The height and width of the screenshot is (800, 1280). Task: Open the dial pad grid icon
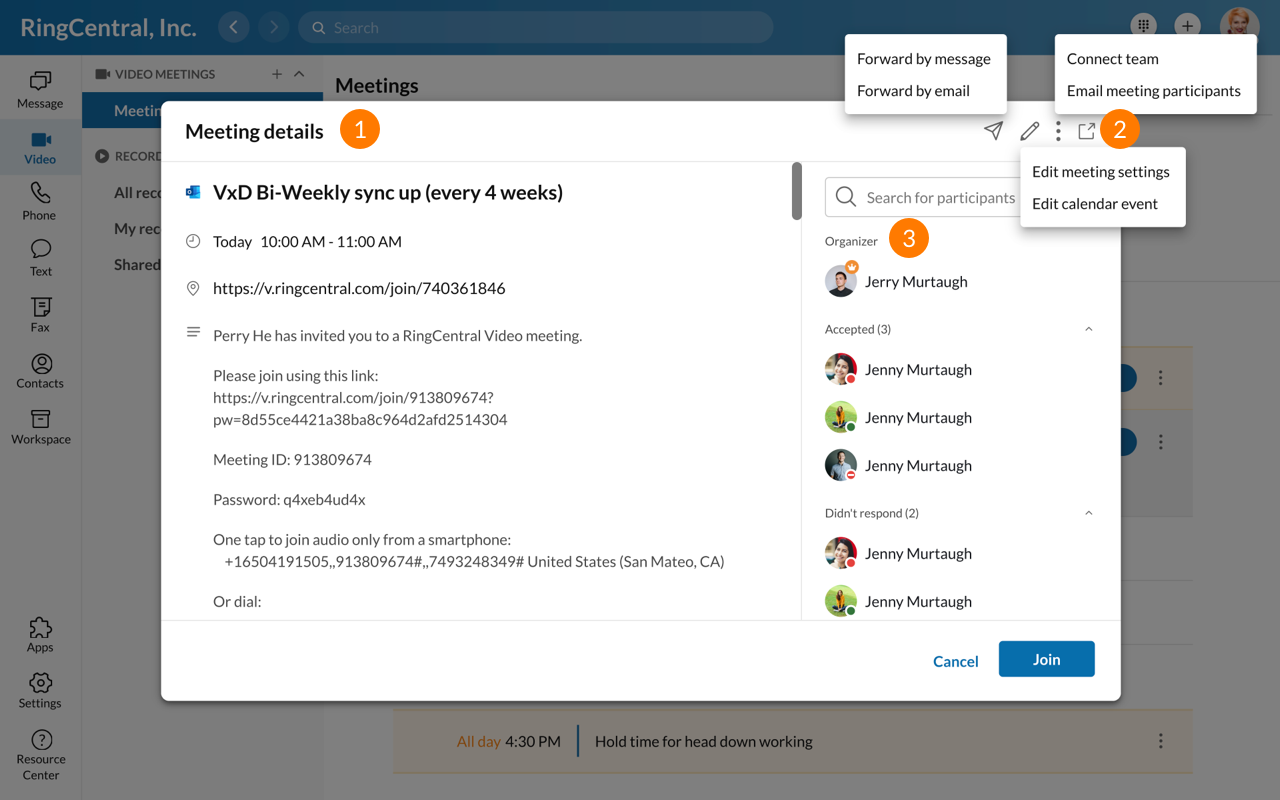click(1143, 26)
